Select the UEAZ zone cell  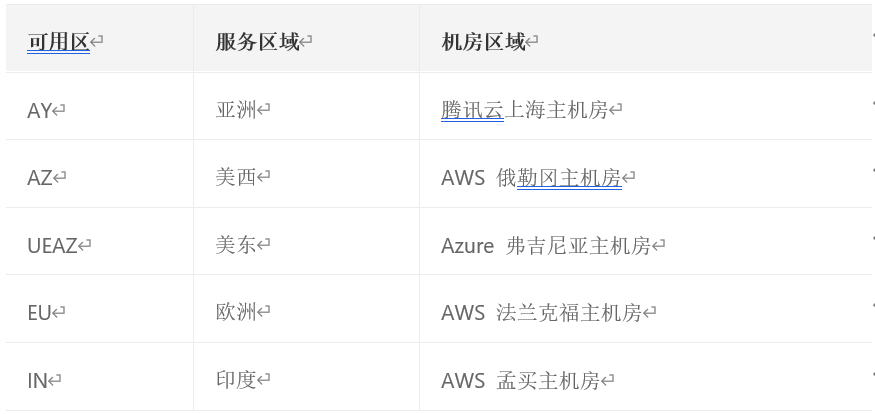pos(53,246)
